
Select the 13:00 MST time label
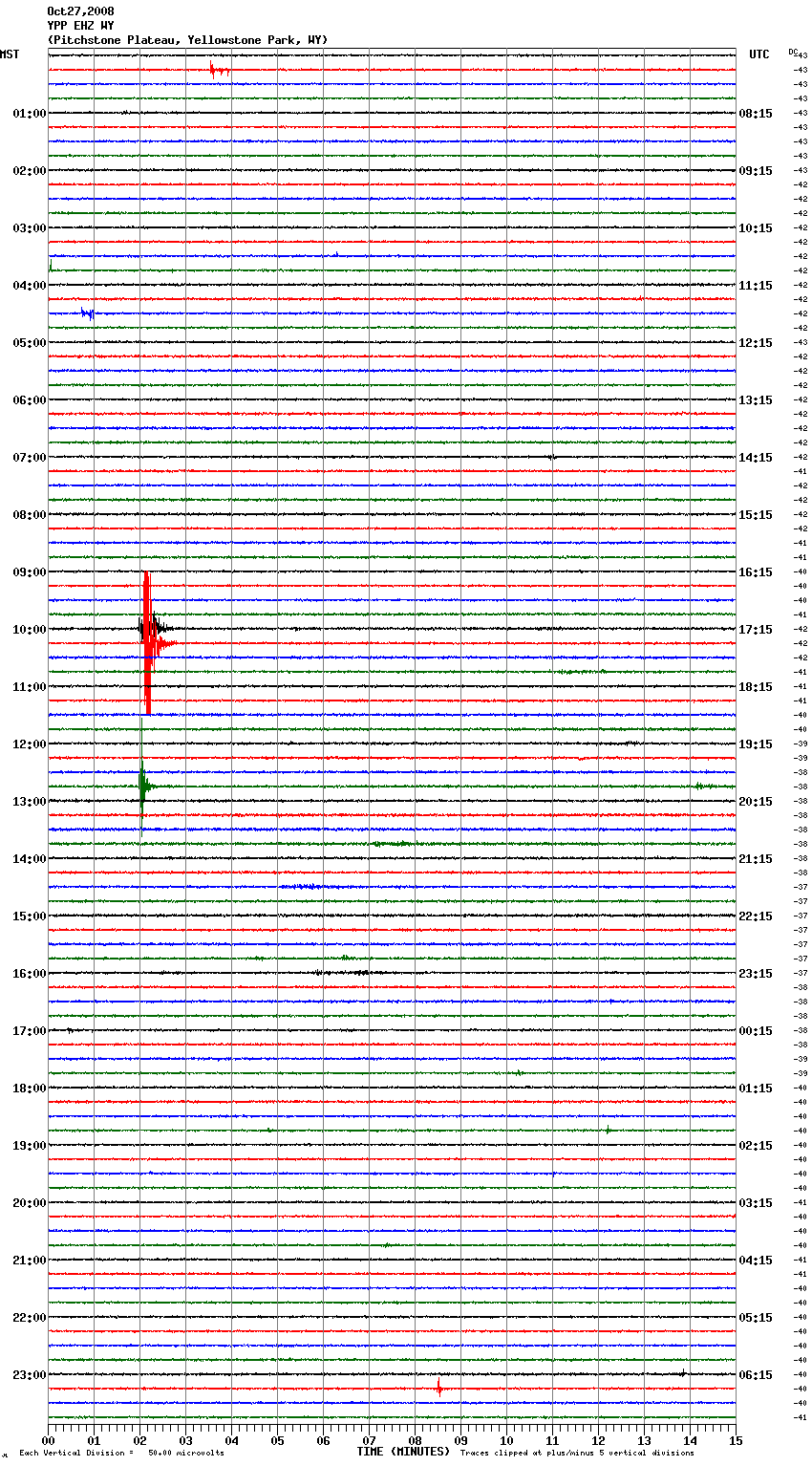coord(30,802)
